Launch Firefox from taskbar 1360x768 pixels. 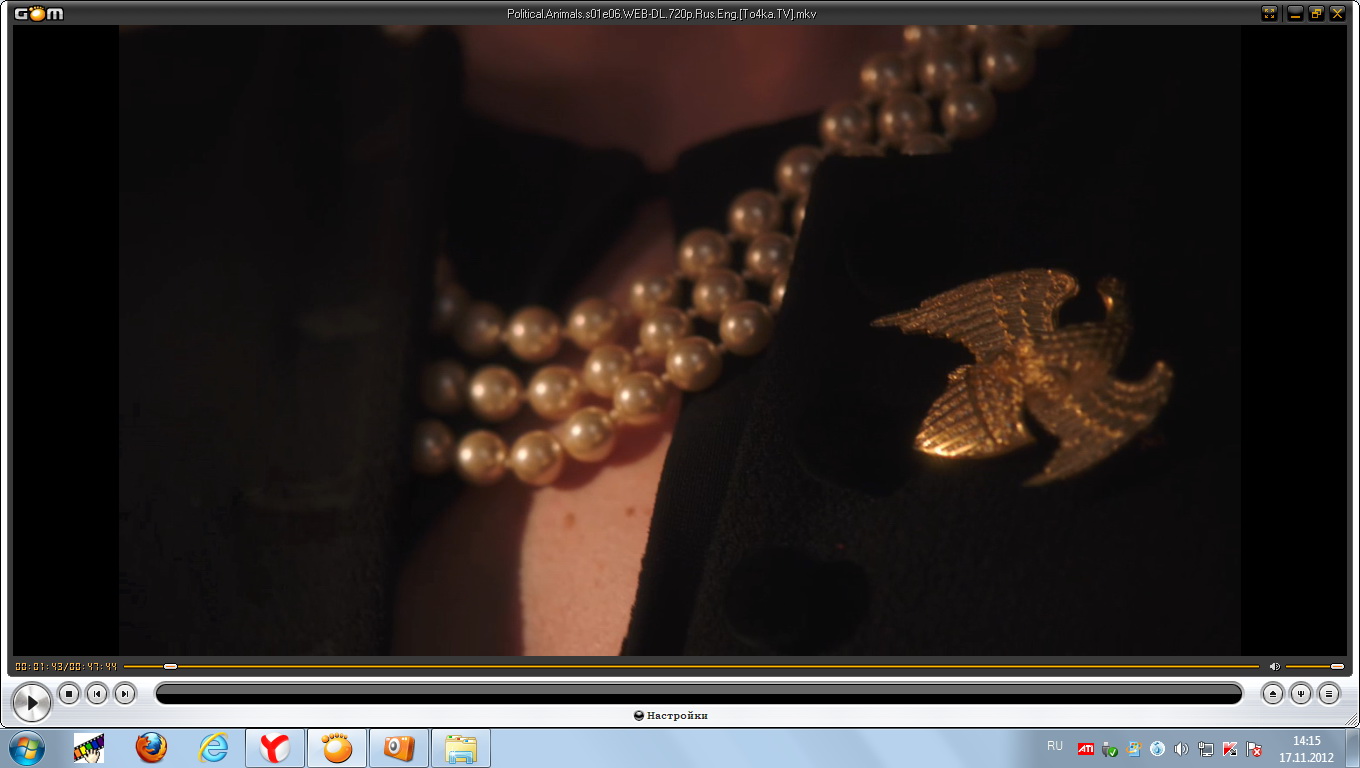pyautogui.click(x=151, y=748)
